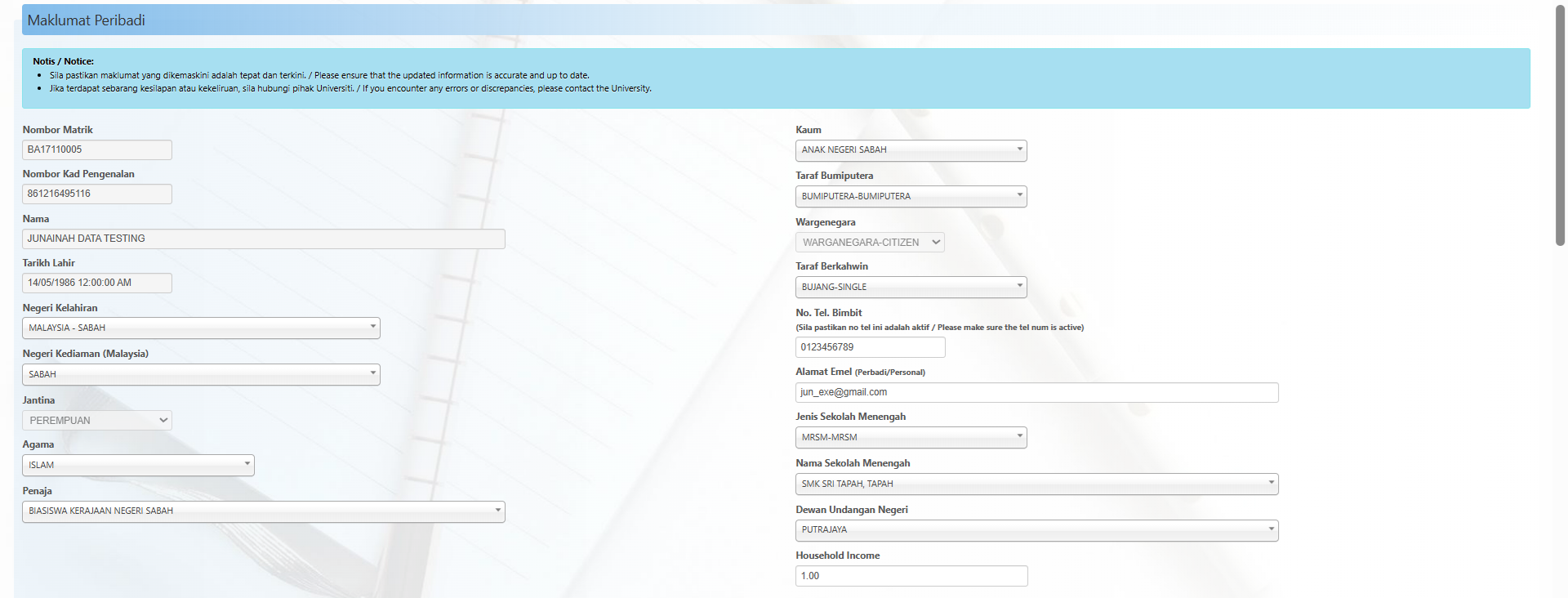Open the Kaum dropdown list
1568x598 pixels.
tap(911, 150)
